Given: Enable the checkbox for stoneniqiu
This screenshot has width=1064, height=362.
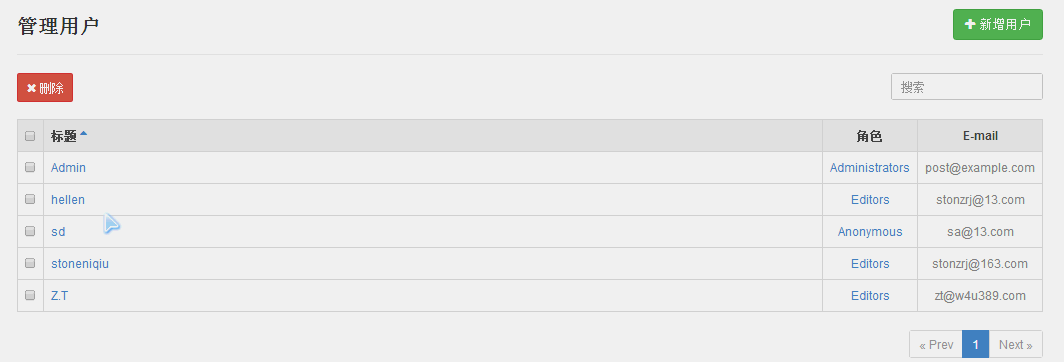Looking at the screenshot, I should tap(30, 263).
